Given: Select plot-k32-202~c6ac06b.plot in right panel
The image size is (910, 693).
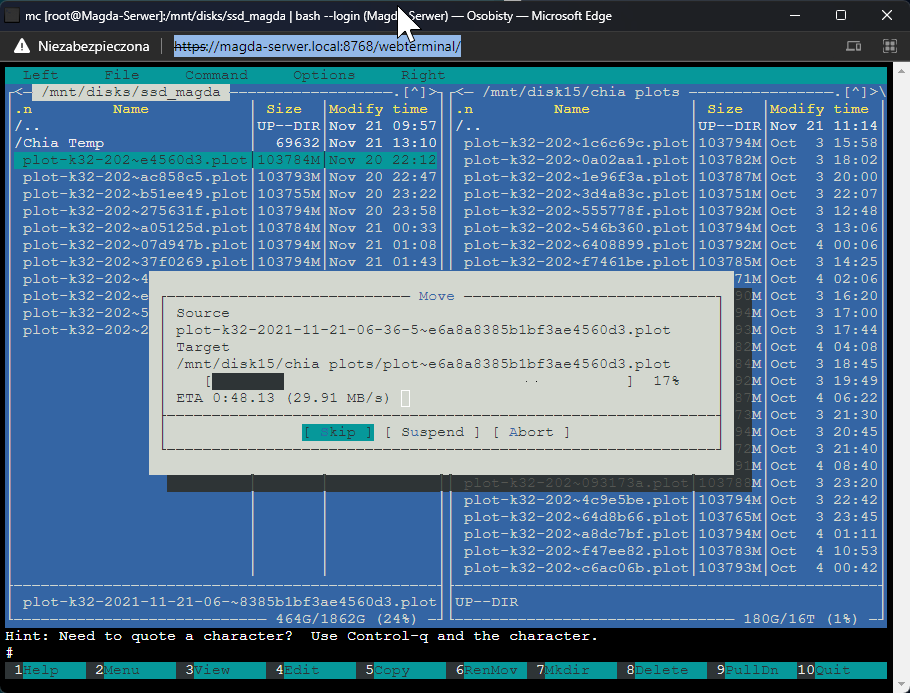Looking at the screenshot, I should tap(666, 568).
